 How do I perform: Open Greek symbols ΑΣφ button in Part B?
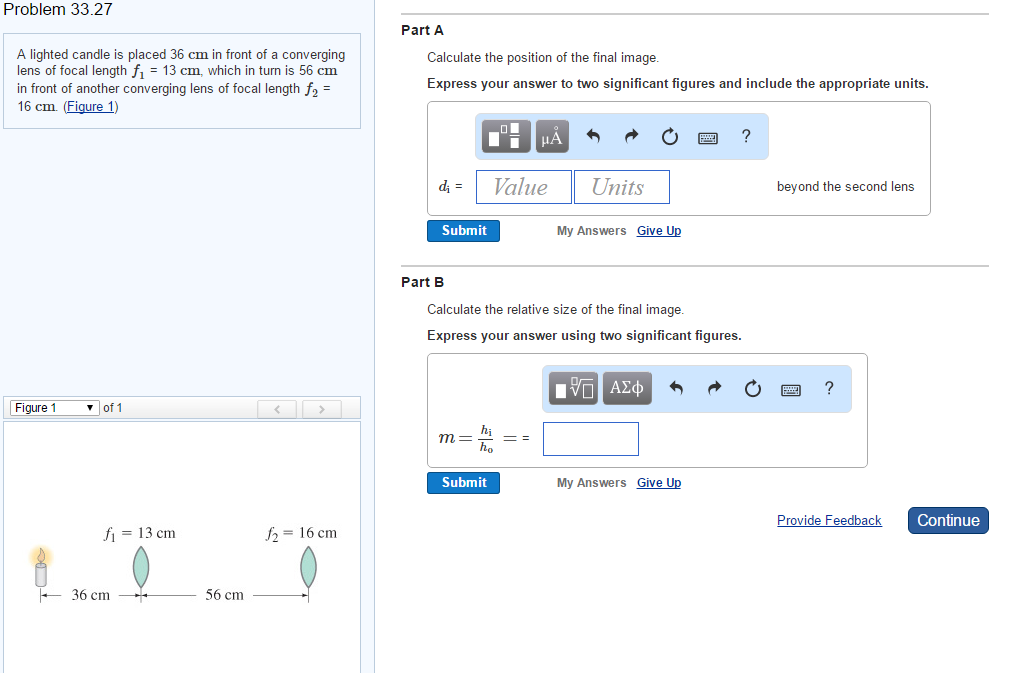point(627,388)
